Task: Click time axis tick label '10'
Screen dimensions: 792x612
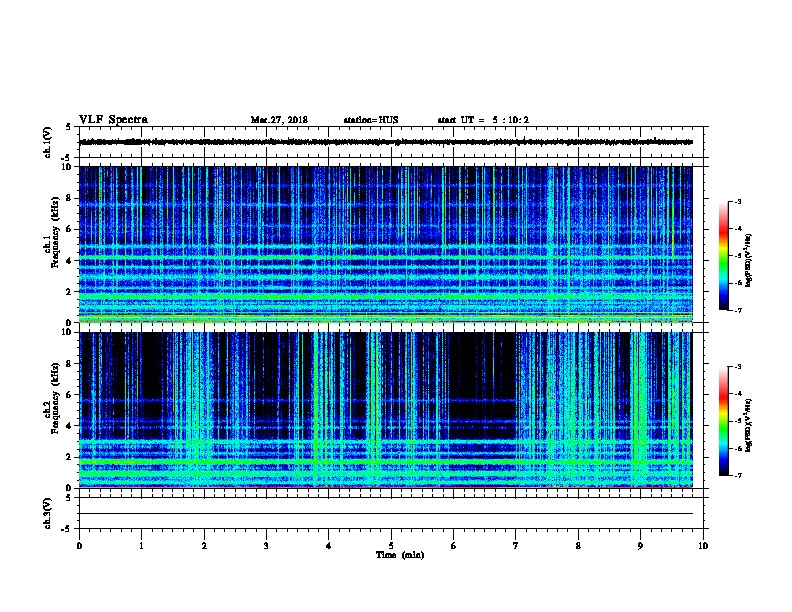Action: tap(703, 546)
